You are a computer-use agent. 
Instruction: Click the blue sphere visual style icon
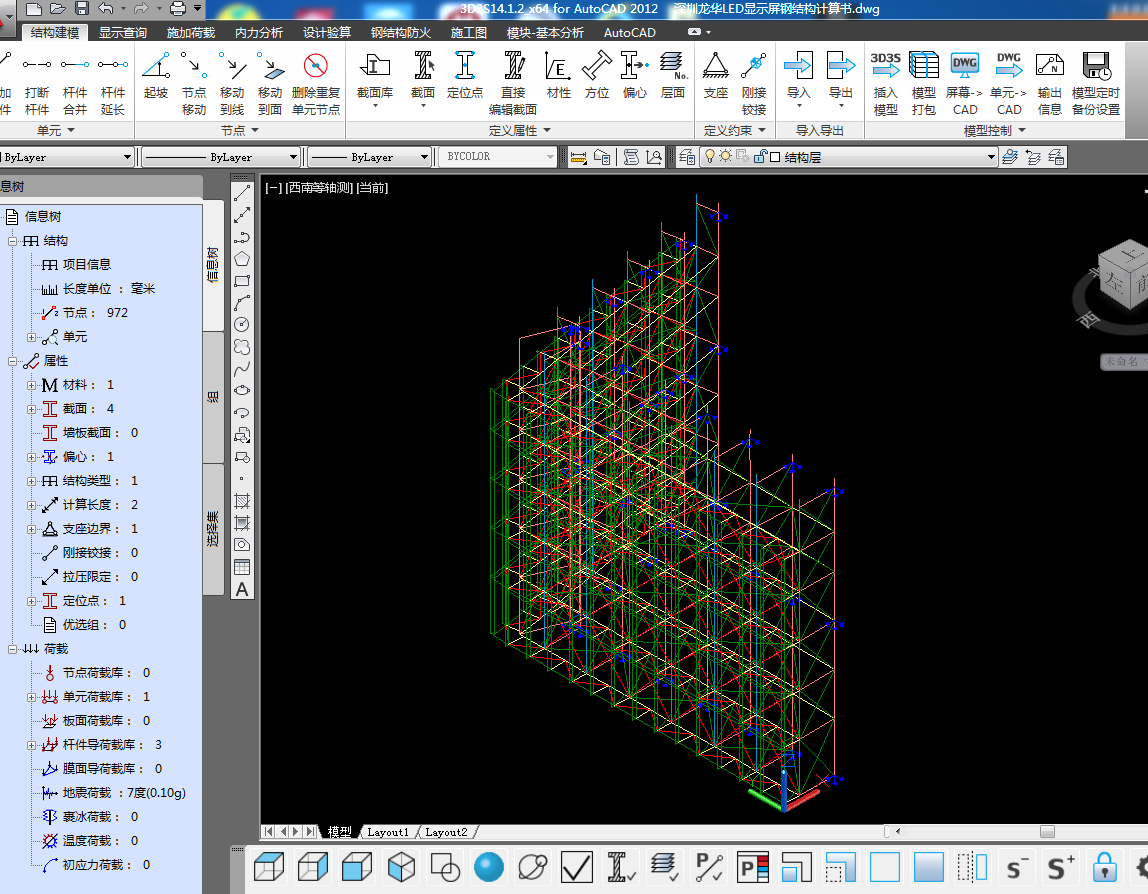488,865
